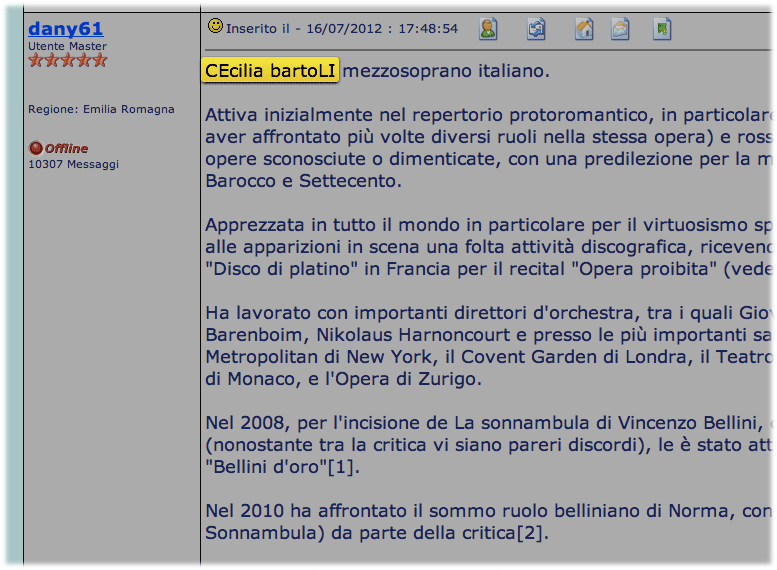777x570 pixels.
Task: Click the '10307 Messaggi' count
Action: point(73,164)
